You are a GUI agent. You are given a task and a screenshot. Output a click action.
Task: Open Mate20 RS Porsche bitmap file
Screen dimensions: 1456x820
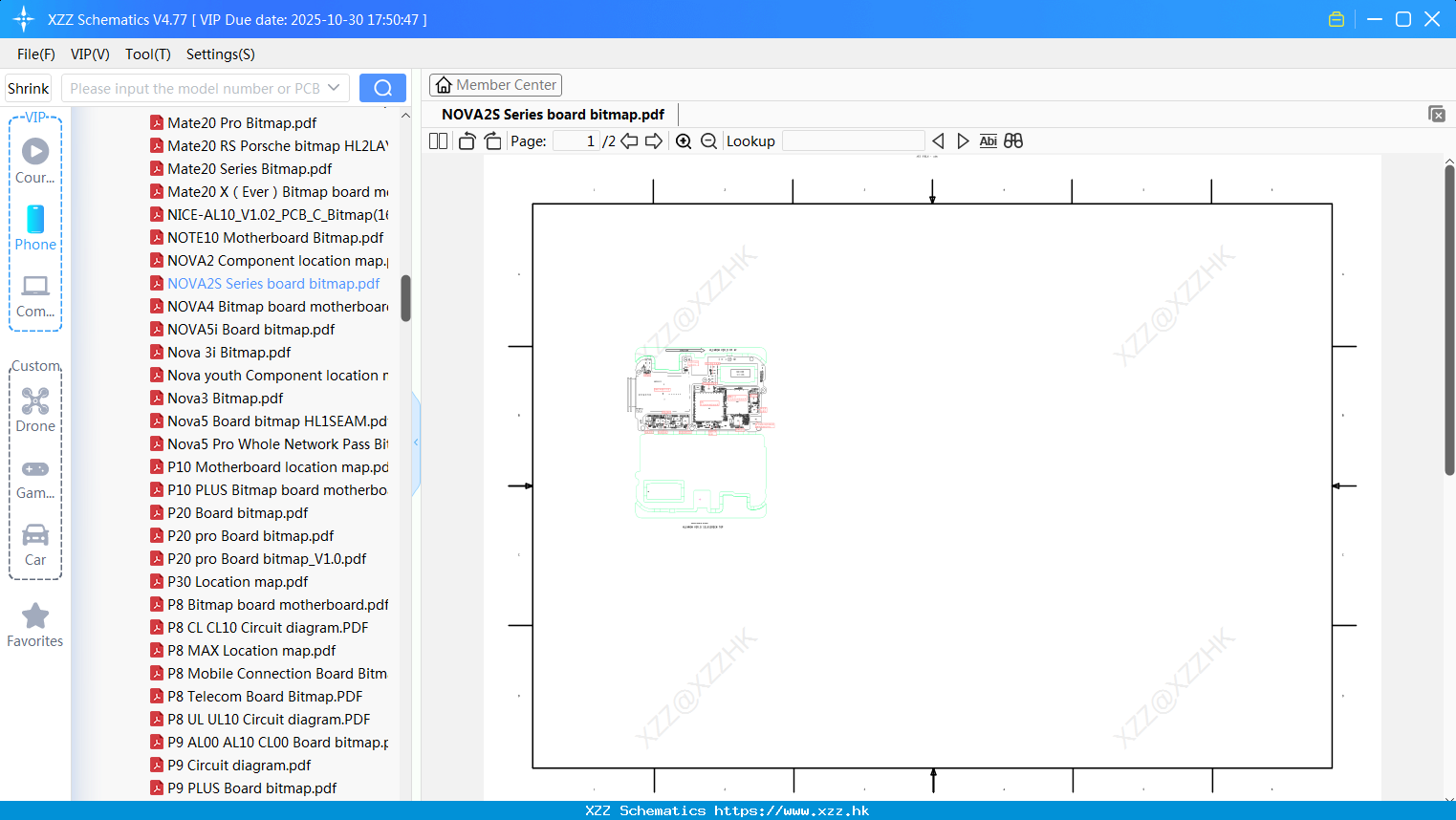point(277,145)
